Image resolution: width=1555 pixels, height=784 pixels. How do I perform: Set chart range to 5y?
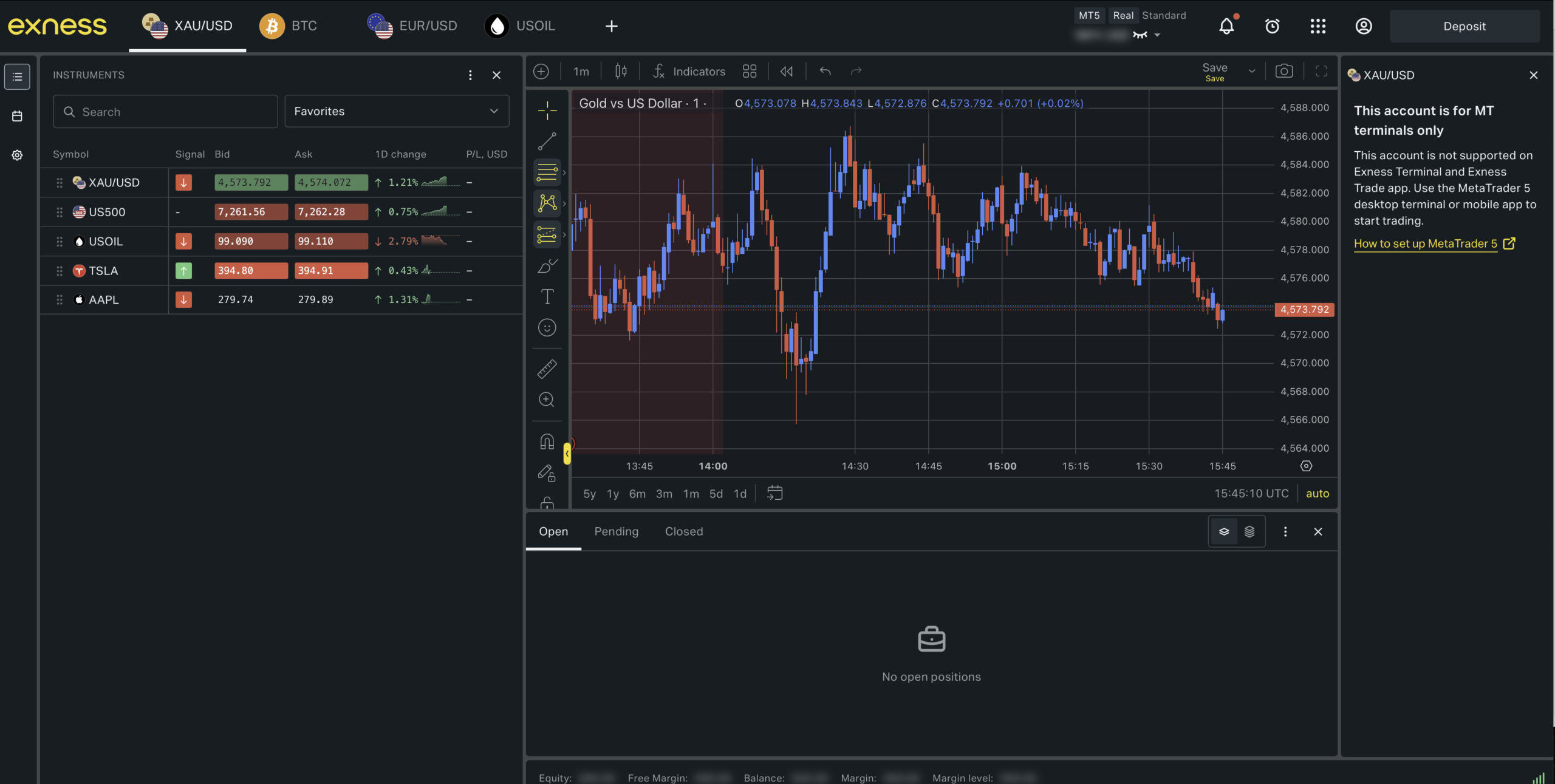pos(589,494)
